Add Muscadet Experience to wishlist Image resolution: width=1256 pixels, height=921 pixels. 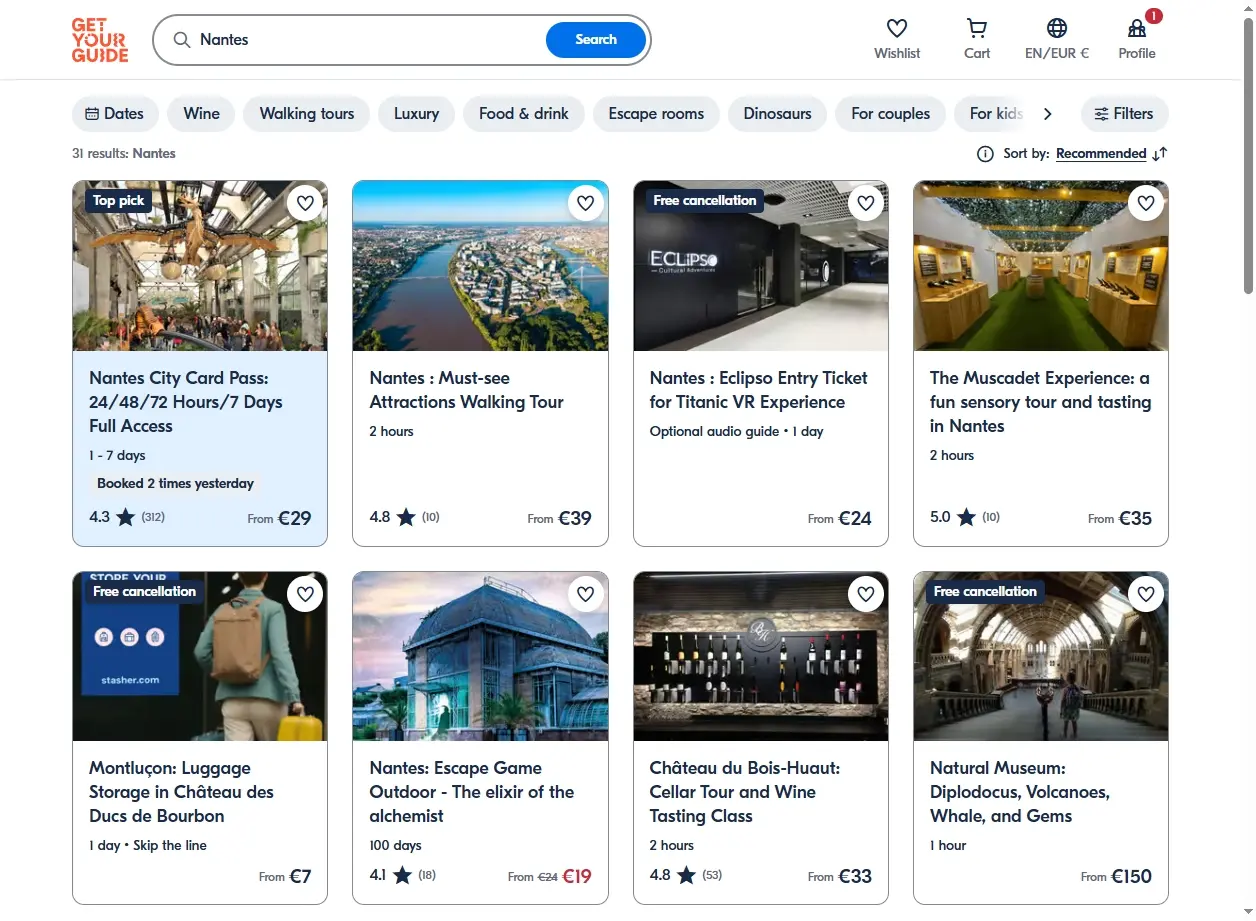point(1146,203)
